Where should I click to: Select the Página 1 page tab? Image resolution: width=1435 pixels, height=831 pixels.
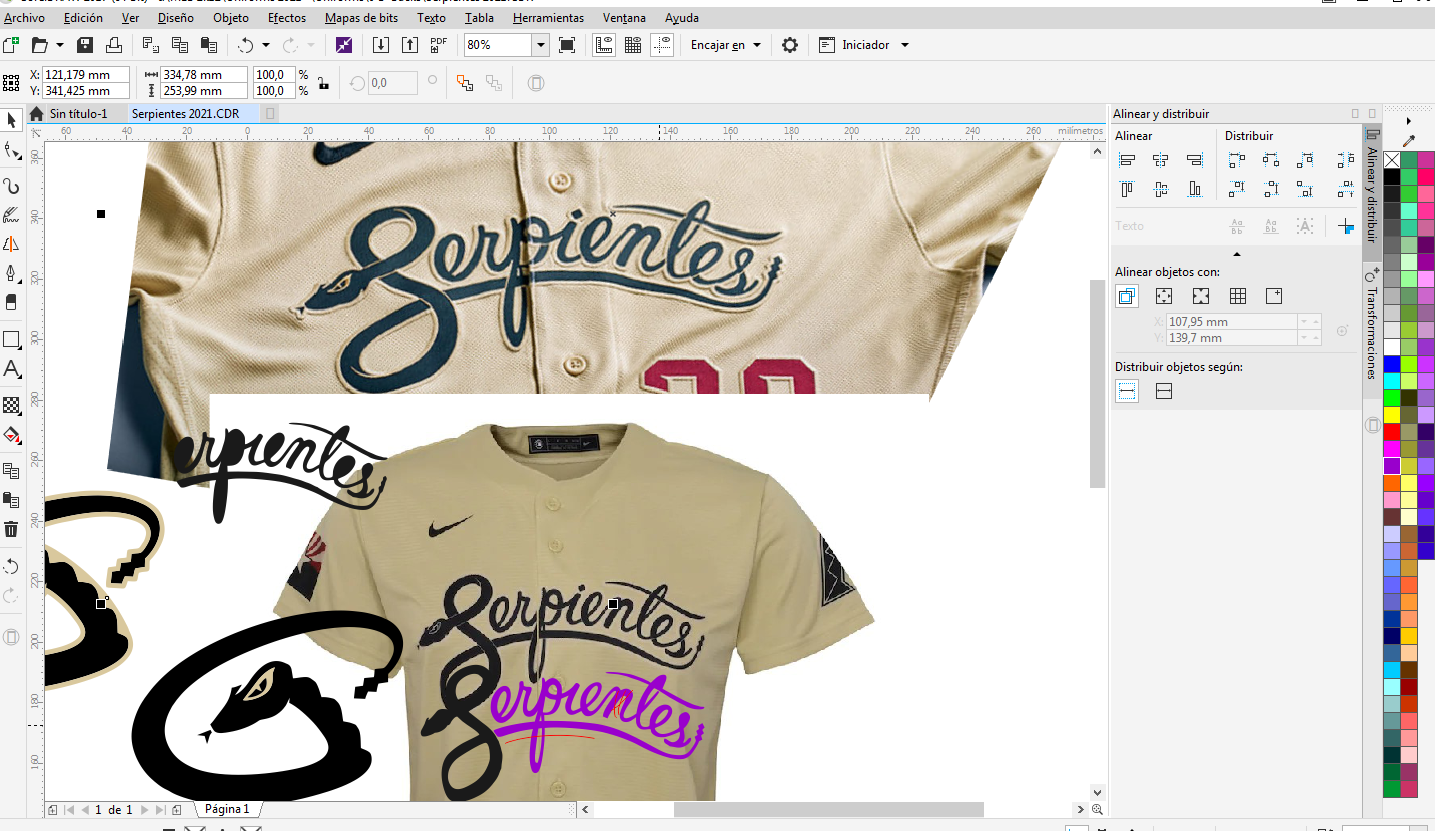point(227,809)
